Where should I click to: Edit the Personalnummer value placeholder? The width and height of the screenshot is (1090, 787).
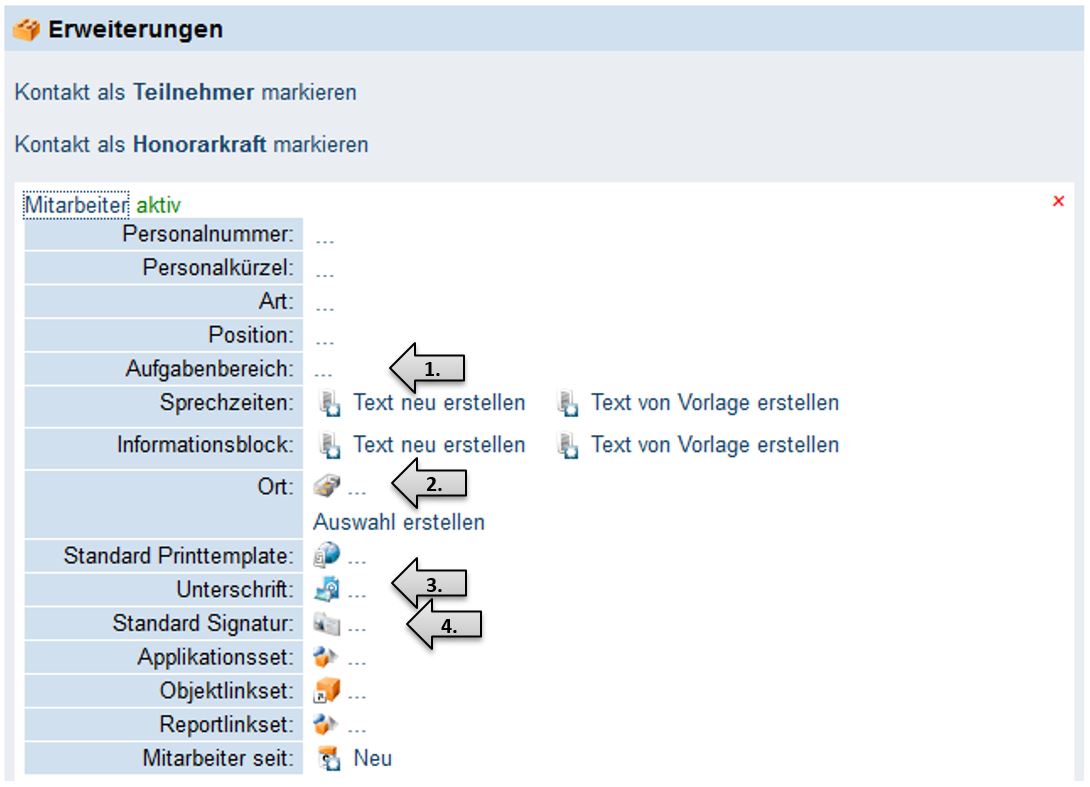(324, 238)
